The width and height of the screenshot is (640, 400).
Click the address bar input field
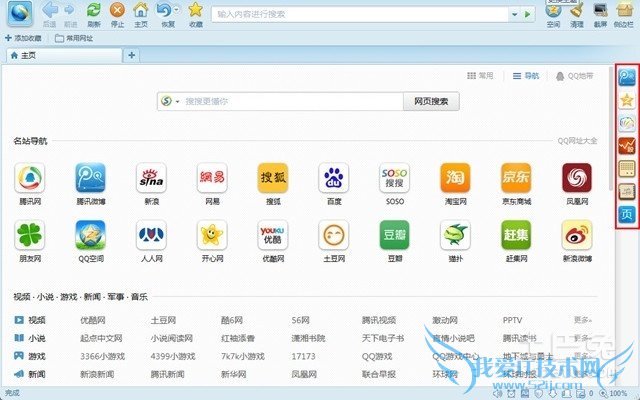[x=360, y=14]
